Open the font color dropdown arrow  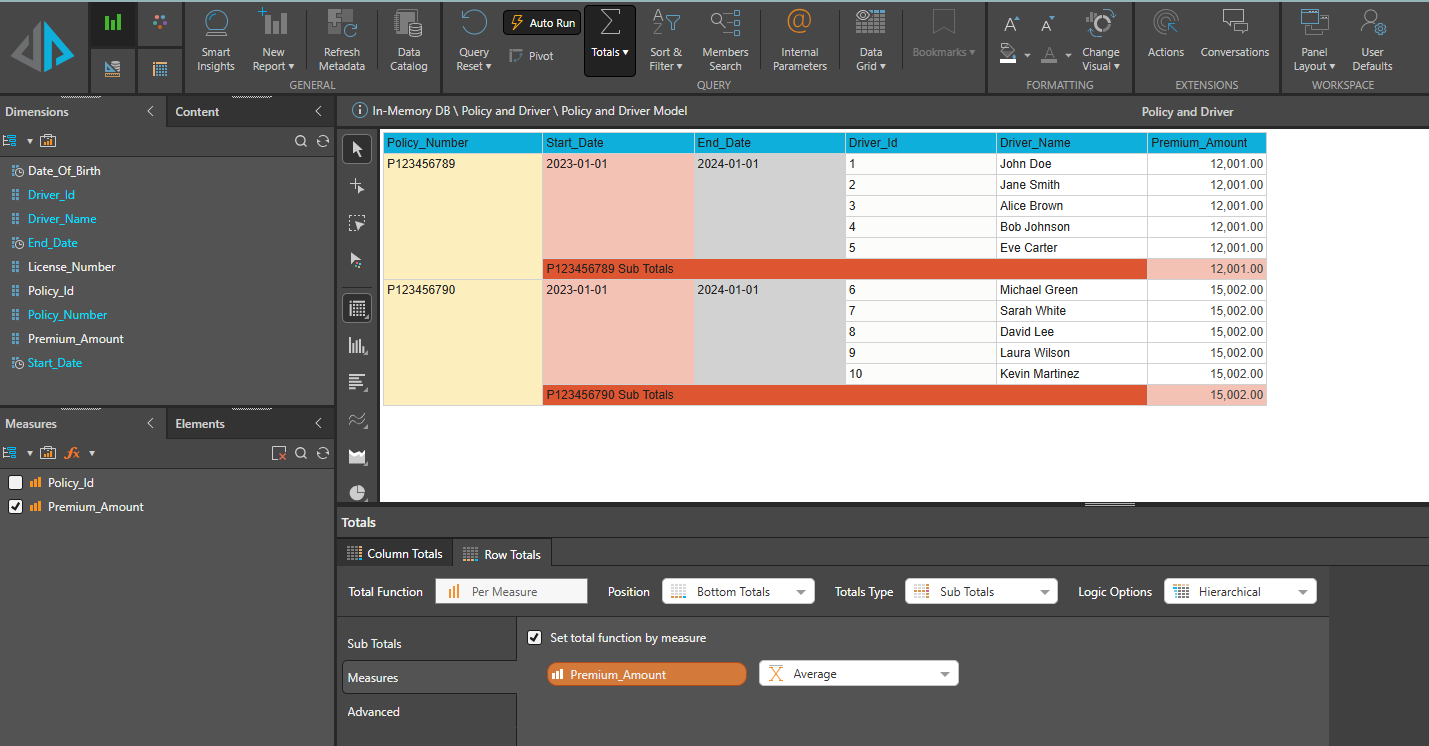[x=1068, y=56]
